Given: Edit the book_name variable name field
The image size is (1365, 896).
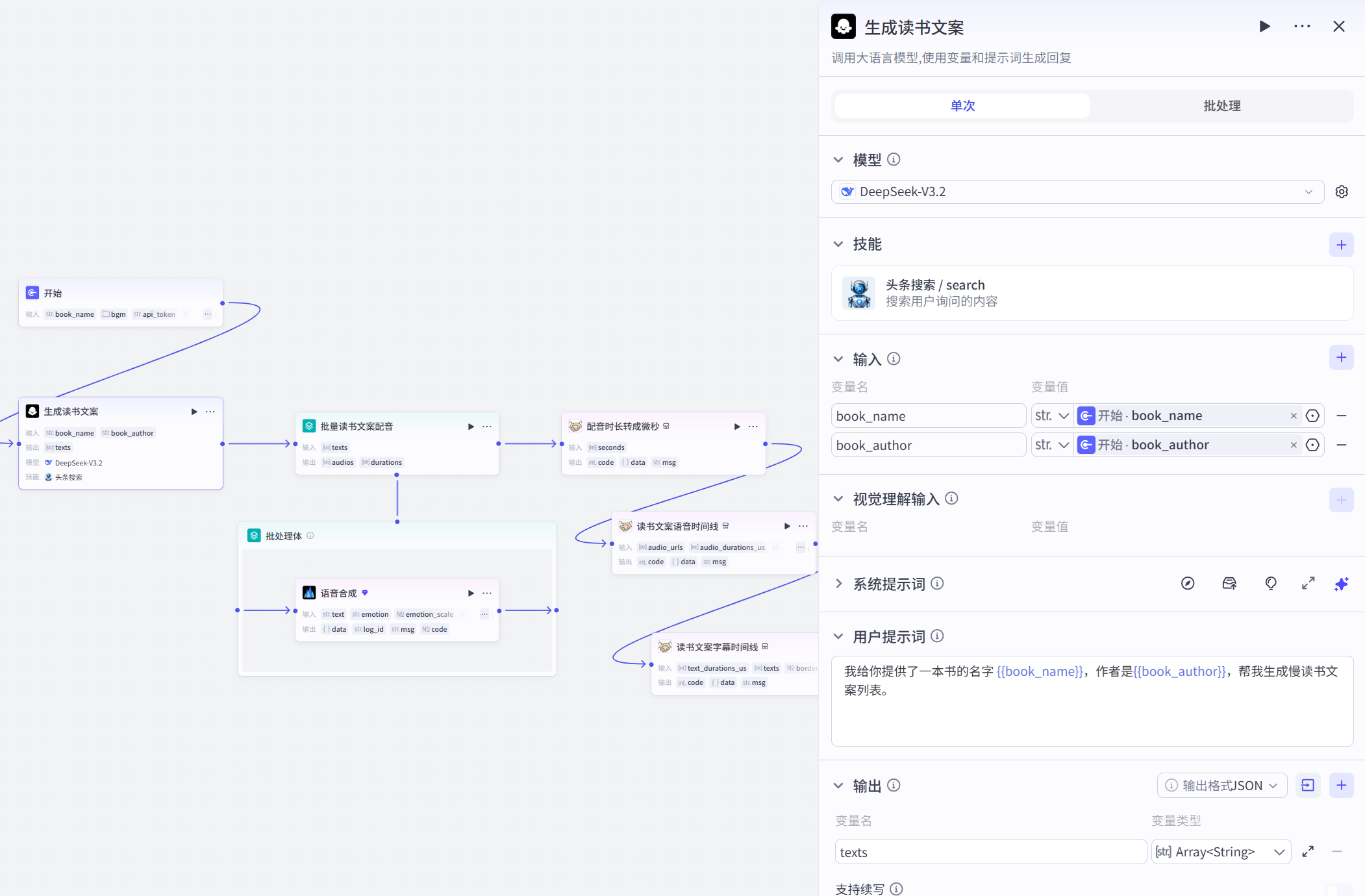Looking at the screenshot, I should tap(929, 416).
